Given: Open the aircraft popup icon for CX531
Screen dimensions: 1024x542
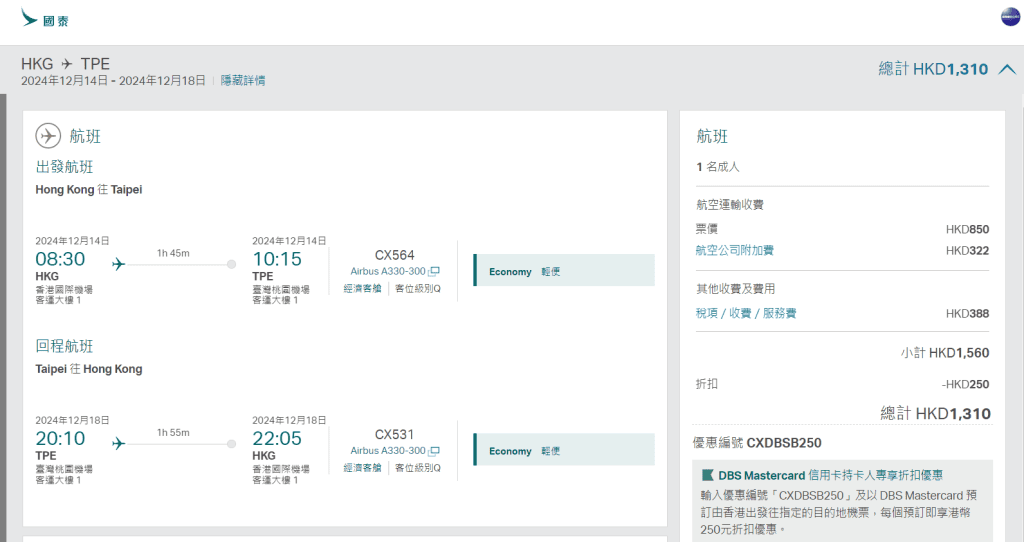Looking at the screenshot, I should [434, 451].
